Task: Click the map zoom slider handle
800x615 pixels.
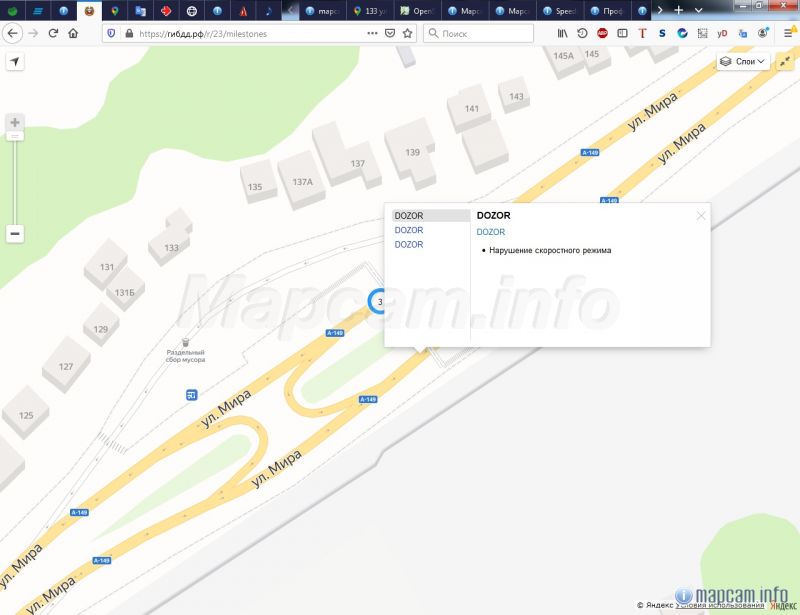Action: pyautogui.click(x=15, y=136)
